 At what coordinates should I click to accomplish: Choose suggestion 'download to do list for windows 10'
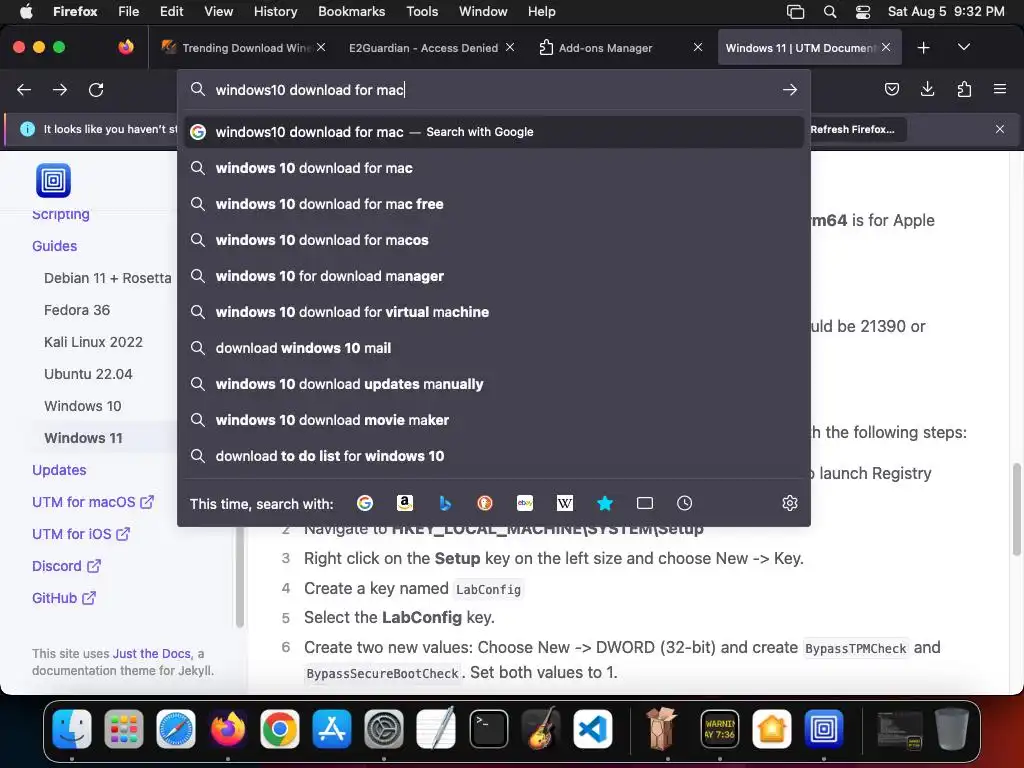494,456
